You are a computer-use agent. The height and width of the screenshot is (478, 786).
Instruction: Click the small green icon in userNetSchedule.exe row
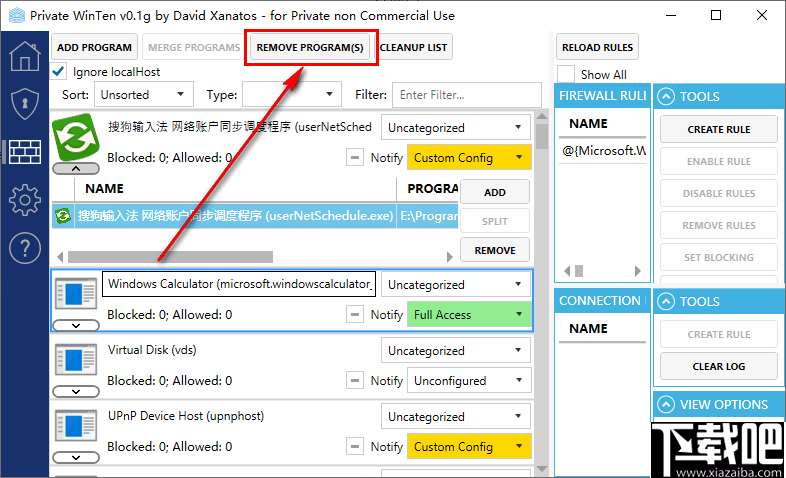tap(63, 216)
